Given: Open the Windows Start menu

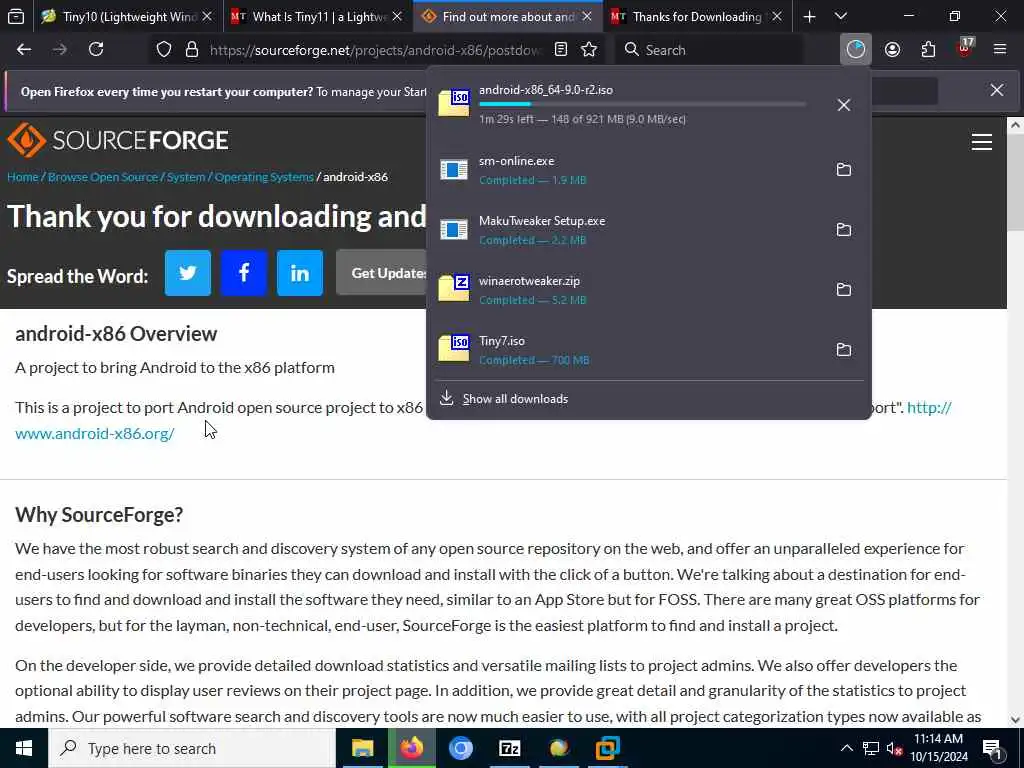Looking at the screenshot, I should coord(24,748).
